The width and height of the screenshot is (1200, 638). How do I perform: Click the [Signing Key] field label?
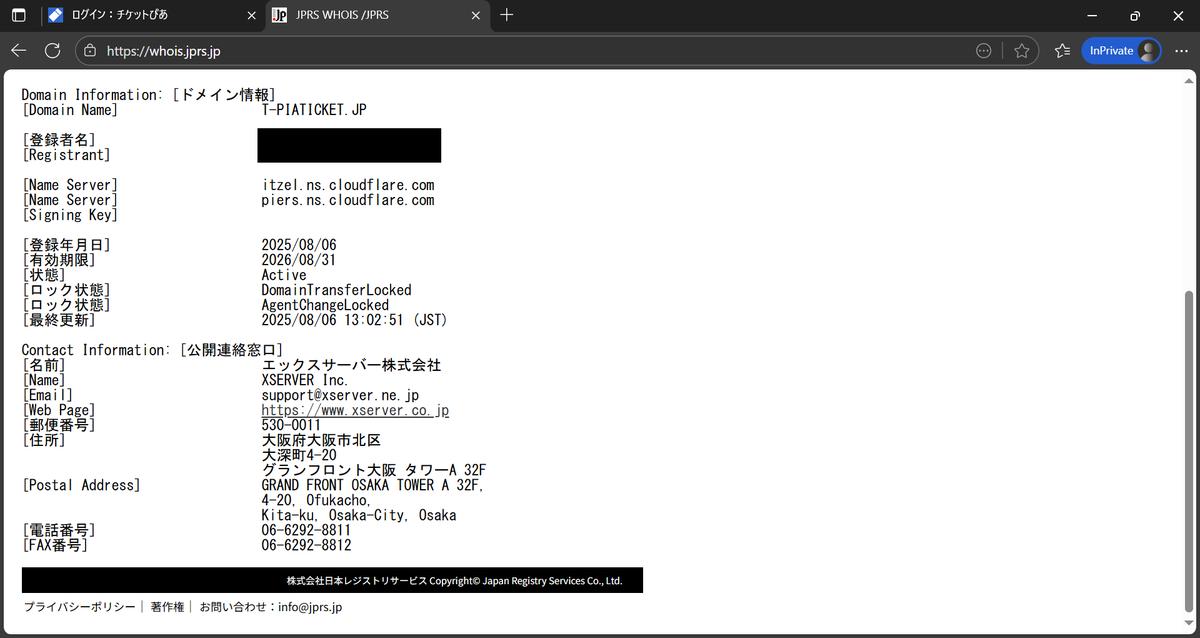pyautogui.click(x=70, y=215)
